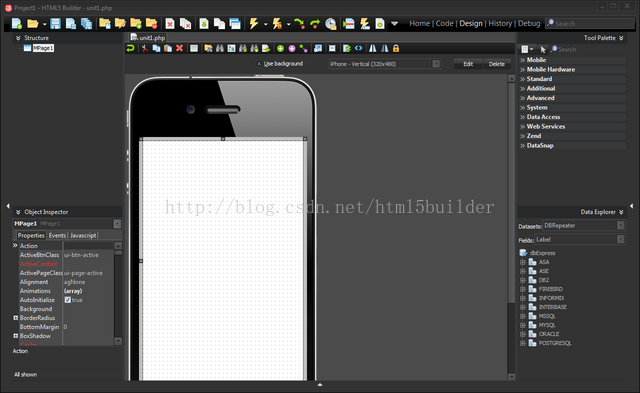Switch to the History view
The image size is (640, 393).
(500, 24)
